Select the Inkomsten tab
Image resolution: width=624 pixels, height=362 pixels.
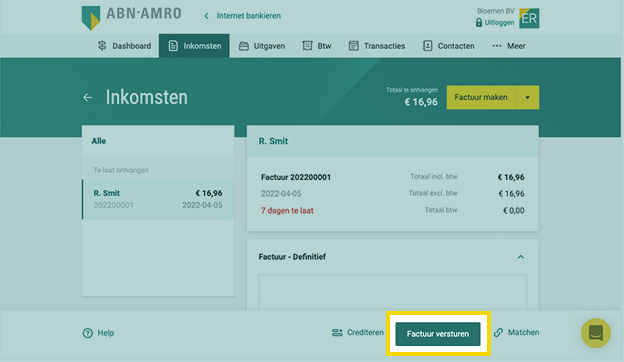click(x=194, y=46)
